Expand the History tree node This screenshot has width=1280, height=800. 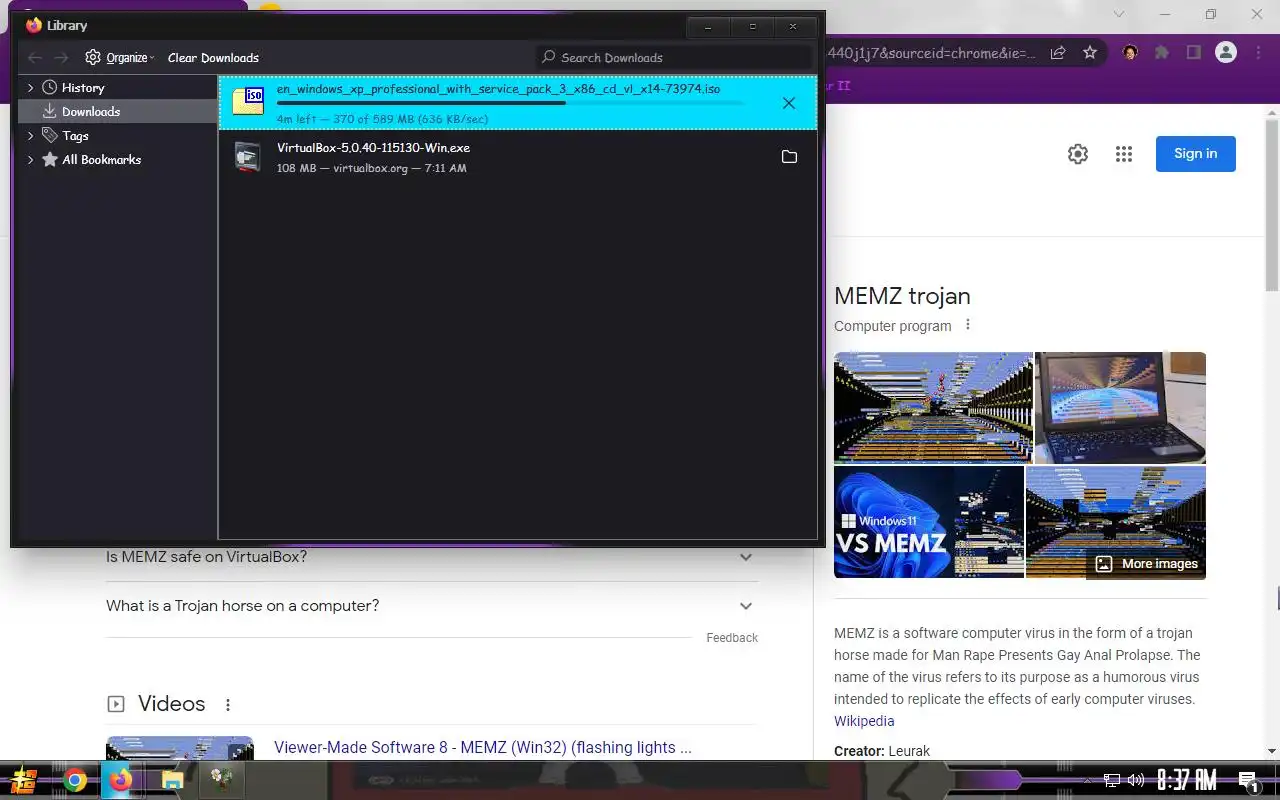[x=31, y=88]
